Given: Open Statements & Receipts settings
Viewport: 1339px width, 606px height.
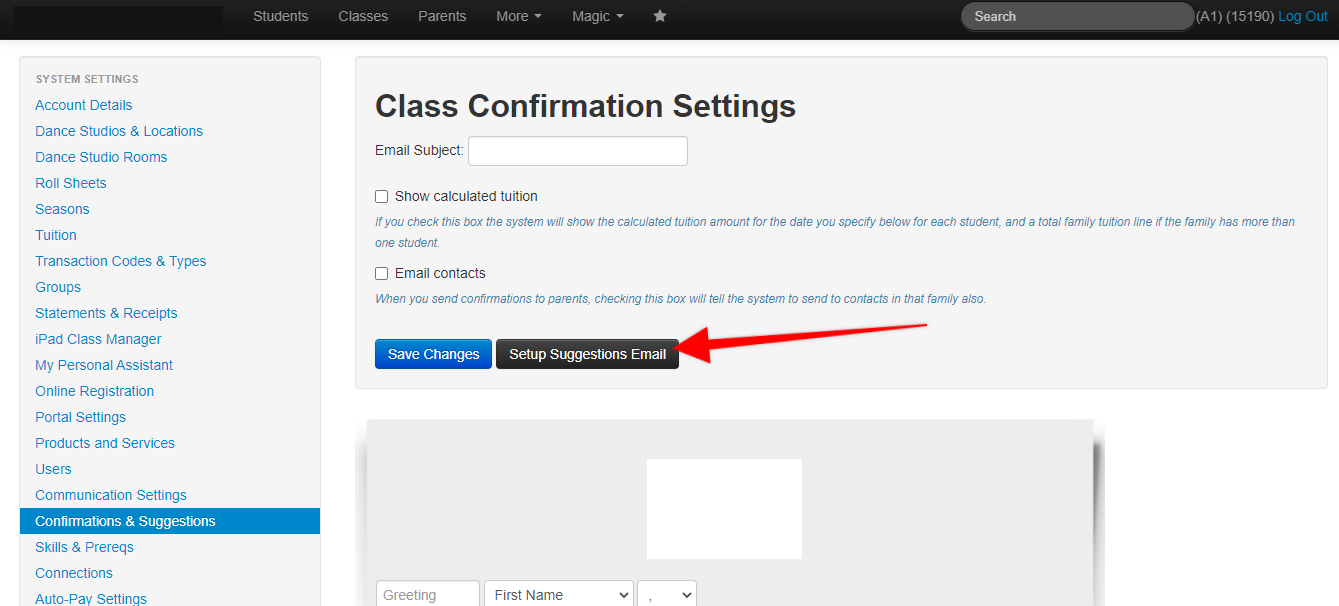Looking at the screenshot, I should (106, 313).
